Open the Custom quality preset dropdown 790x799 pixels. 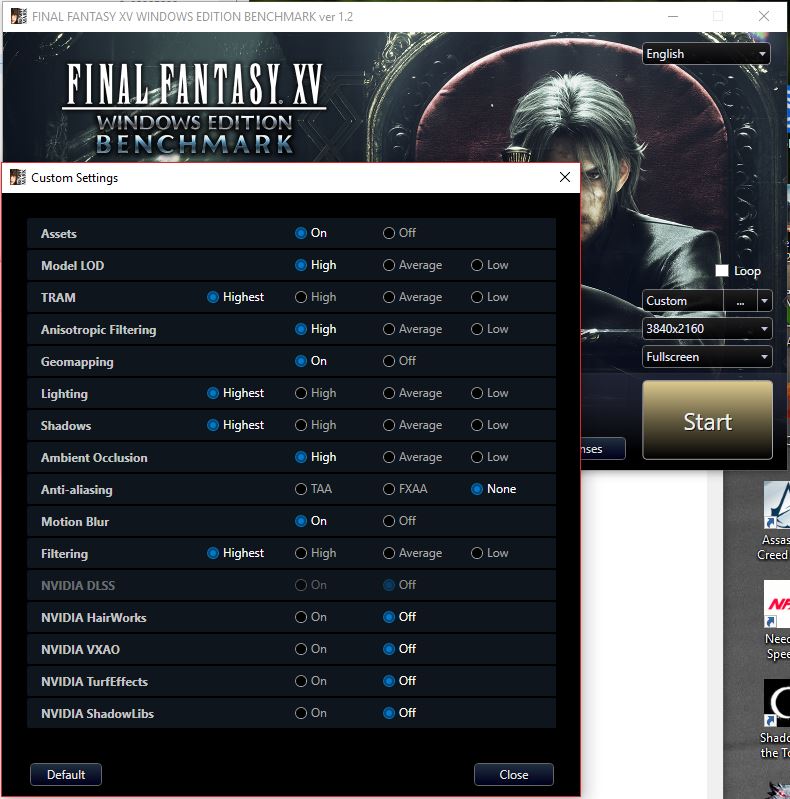764,301
